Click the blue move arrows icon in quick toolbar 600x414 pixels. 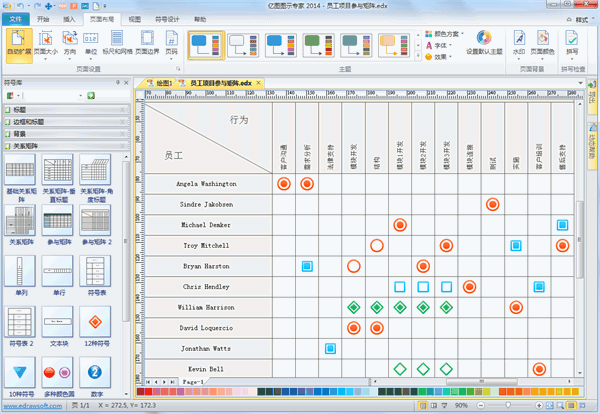[x=49, y=6]
